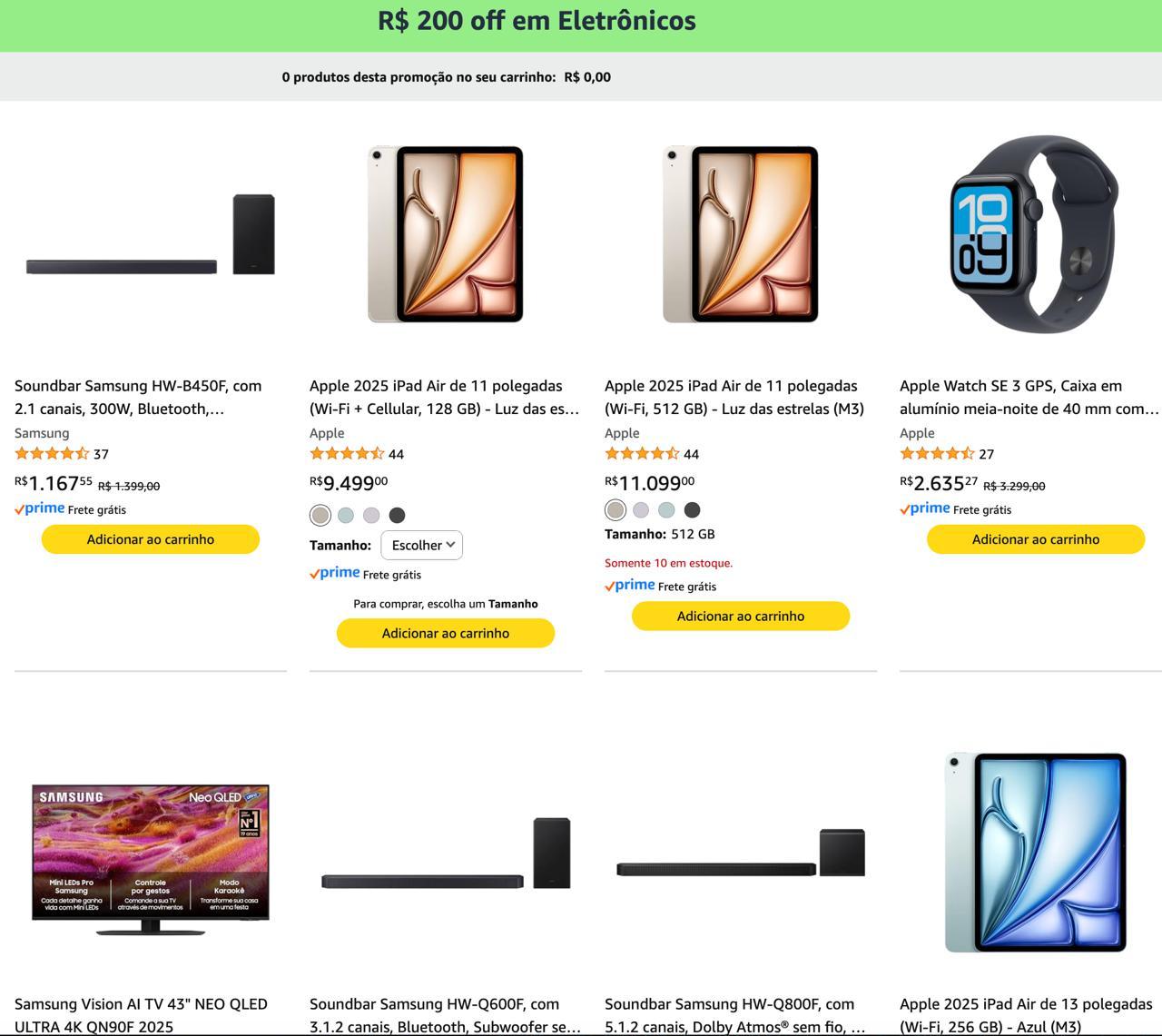Select space gray swatch on 512 GB iPad
1162x1036 pixels.
coord(692,509)
